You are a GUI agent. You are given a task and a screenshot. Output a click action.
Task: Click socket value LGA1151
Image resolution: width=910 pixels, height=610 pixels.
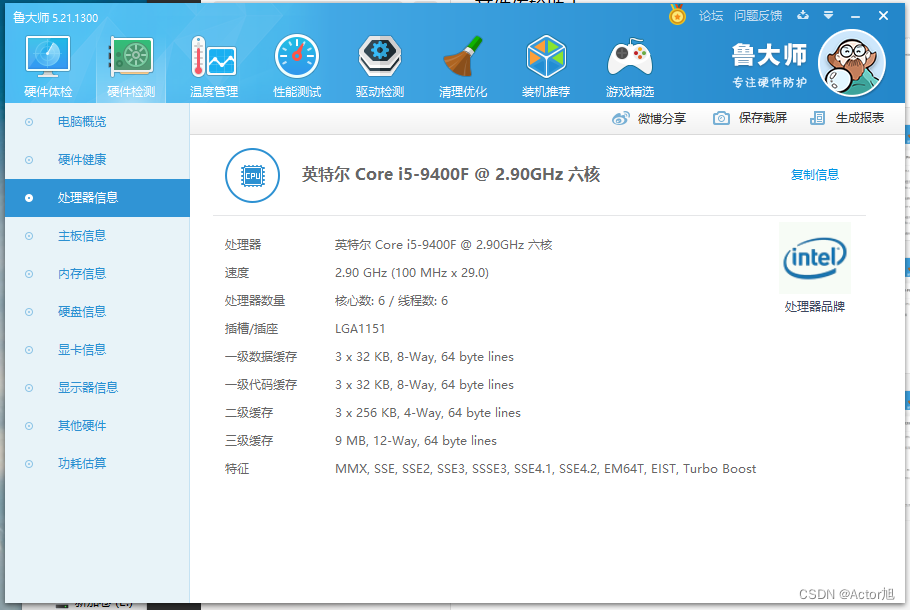360,329
